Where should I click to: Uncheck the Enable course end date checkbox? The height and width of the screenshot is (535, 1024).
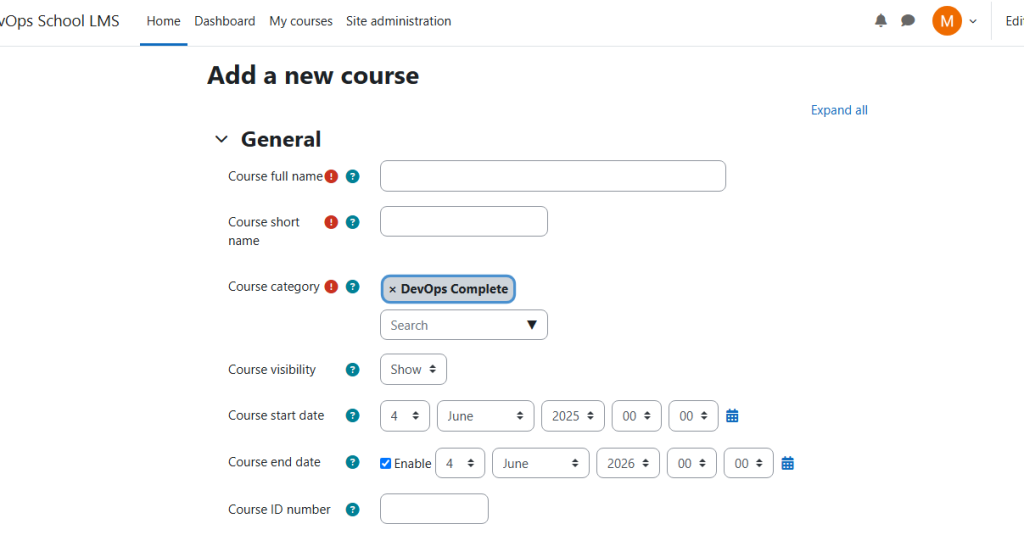(385, 463)
